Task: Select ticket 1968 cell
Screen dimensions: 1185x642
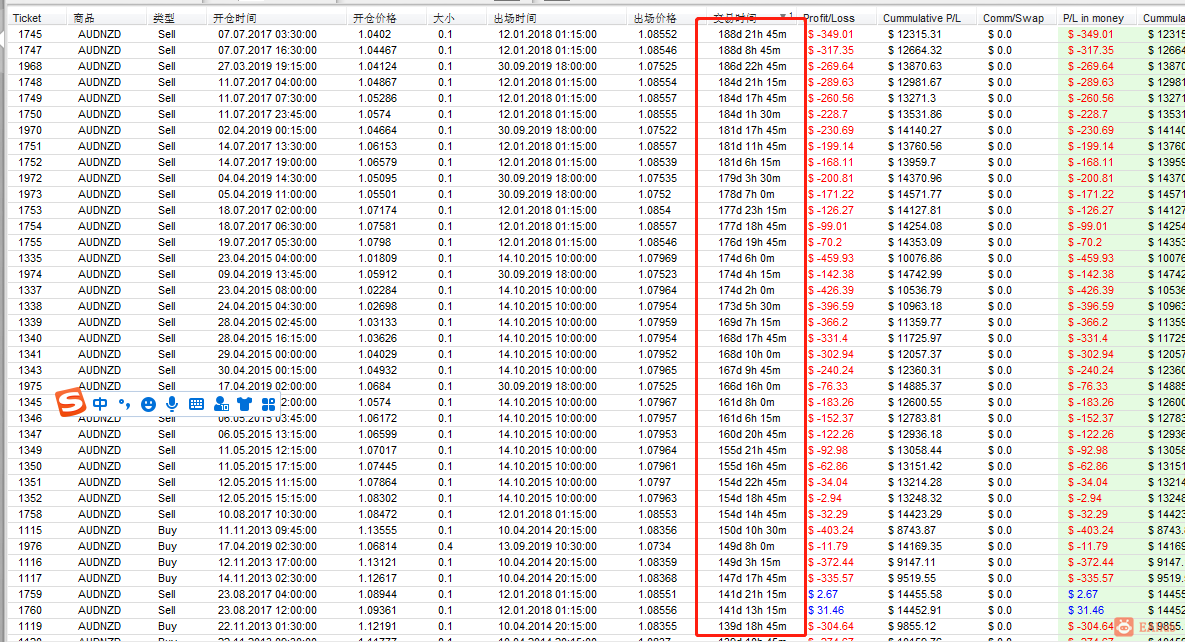Action: 30,66
